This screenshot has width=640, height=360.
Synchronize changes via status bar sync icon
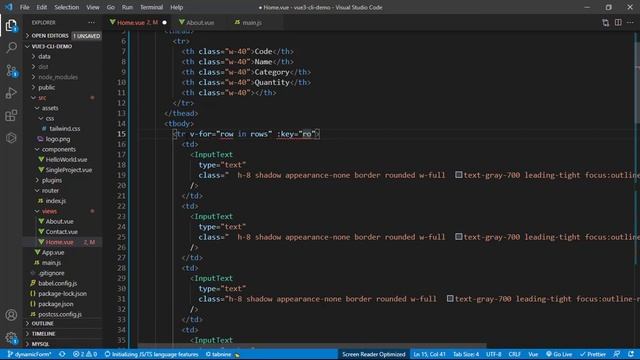tap(62, 354)
